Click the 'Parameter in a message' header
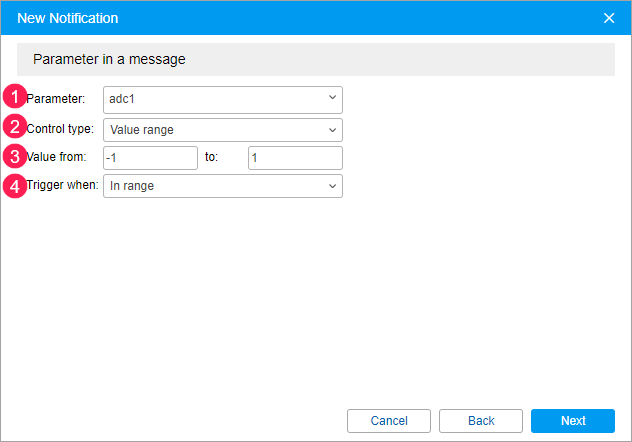This screenshot has width=632, height=442. [109, 59]
